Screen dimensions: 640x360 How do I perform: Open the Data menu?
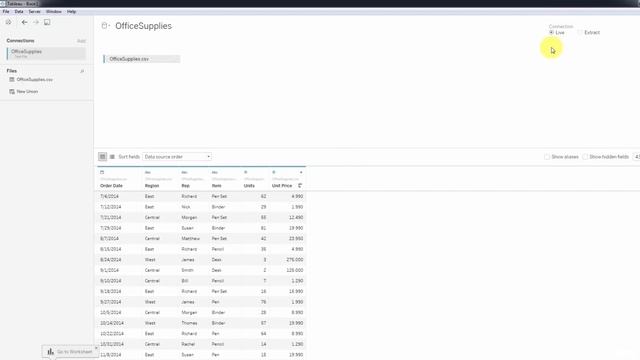pyautogui.click(x=19, y=11)
